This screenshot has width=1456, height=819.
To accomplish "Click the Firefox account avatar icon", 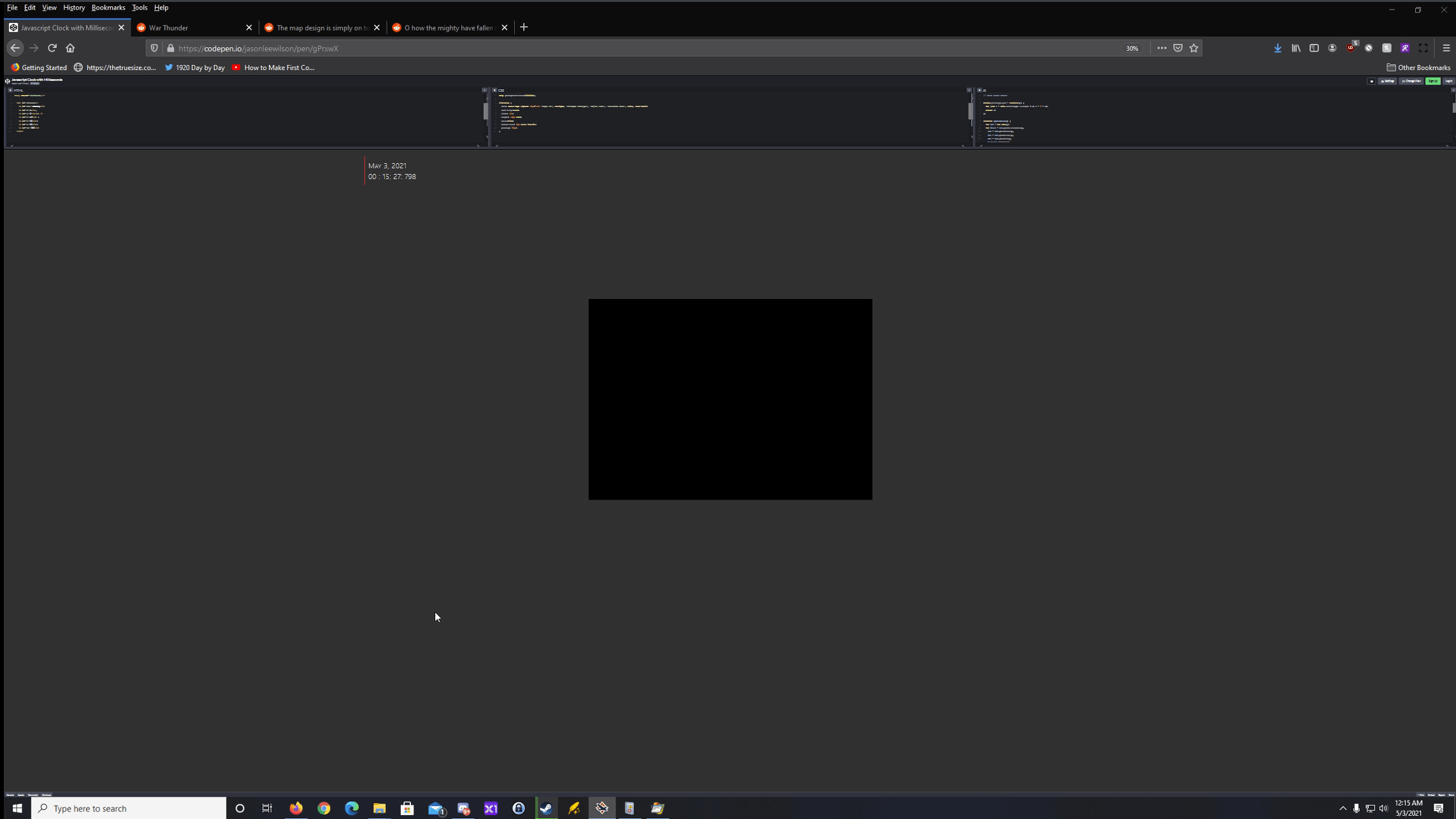I will [1332, 48].
